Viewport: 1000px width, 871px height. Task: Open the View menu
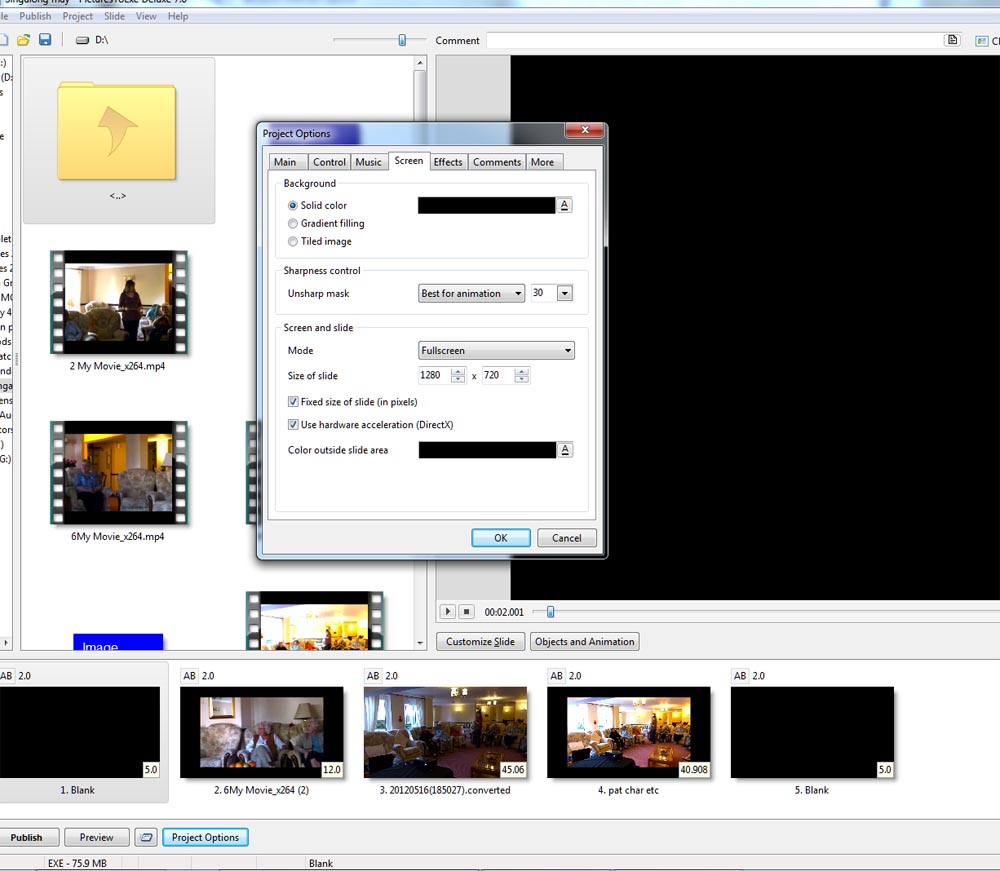(146, 16)
